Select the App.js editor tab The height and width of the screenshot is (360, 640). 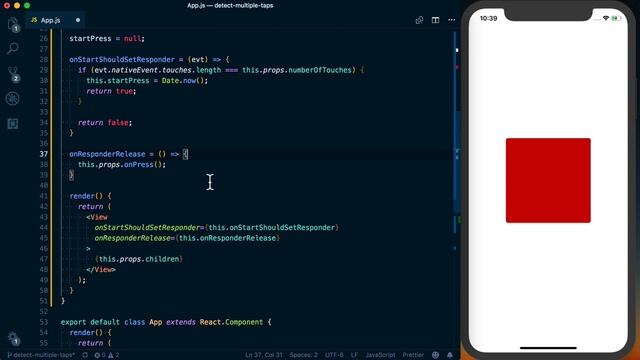coord(56,20)
